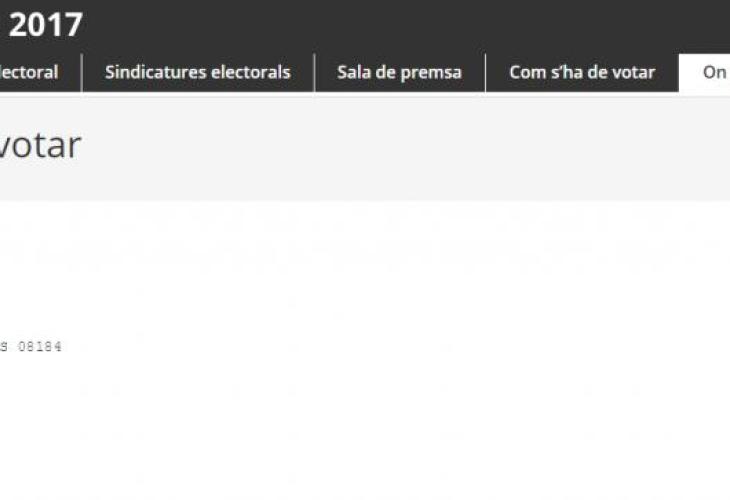Image resolution: width=730 pixels, height=500 pixels.
Task: Click the votar page heading
Action: (40, 145)
